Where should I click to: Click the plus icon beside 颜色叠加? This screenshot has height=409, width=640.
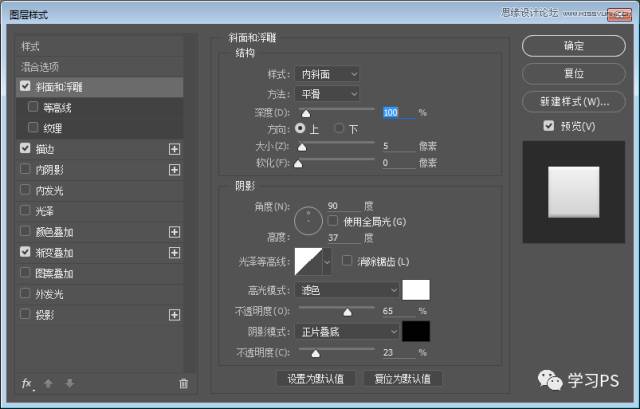pos(175,232)
